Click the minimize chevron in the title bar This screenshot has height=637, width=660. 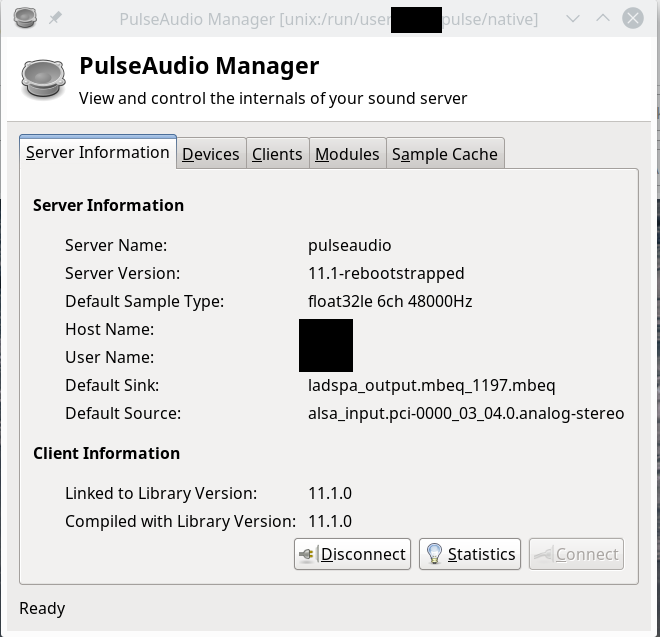coord(573,19)
